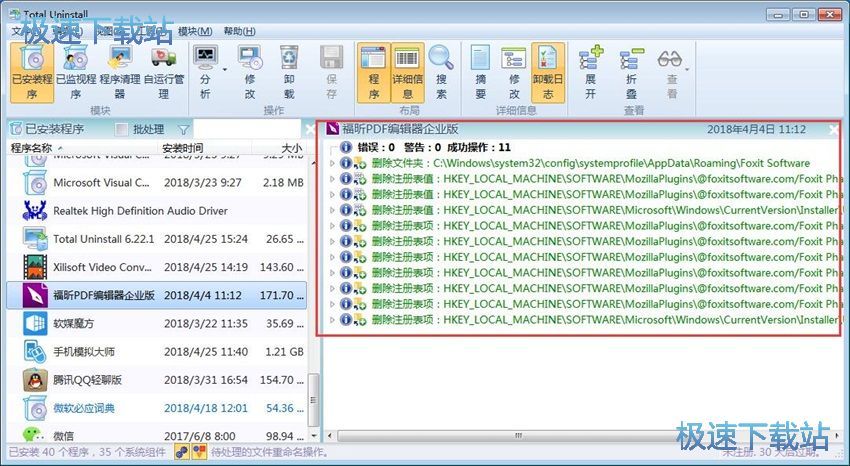
Task: Select 福昕PDF编辑器企业版 in program list
Action: point(157,295)
